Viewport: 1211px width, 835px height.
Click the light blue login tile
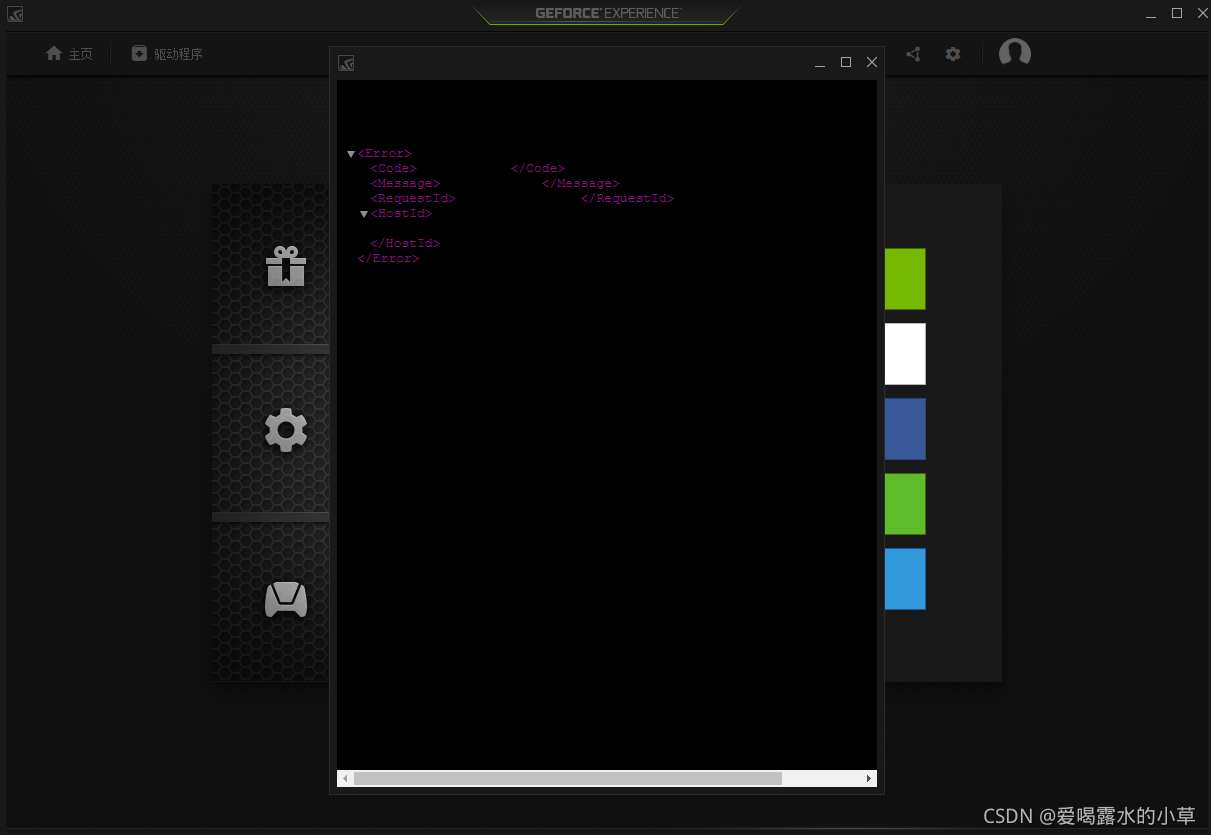tap(905, 579)
